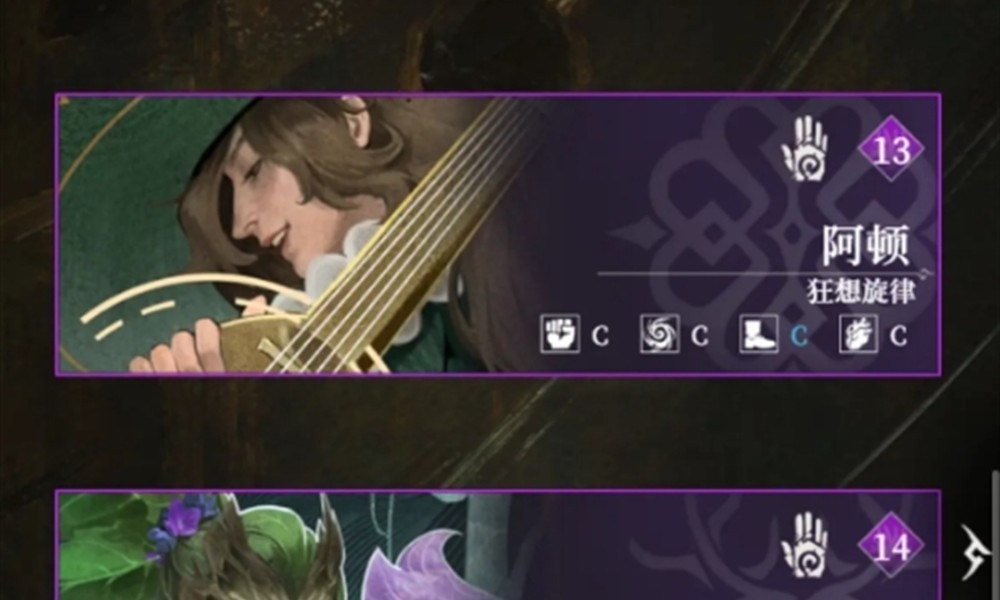The image size is (1000, 600).
Task: Click the hand emblem on 阿顿 card
Action: click(805, 149)
